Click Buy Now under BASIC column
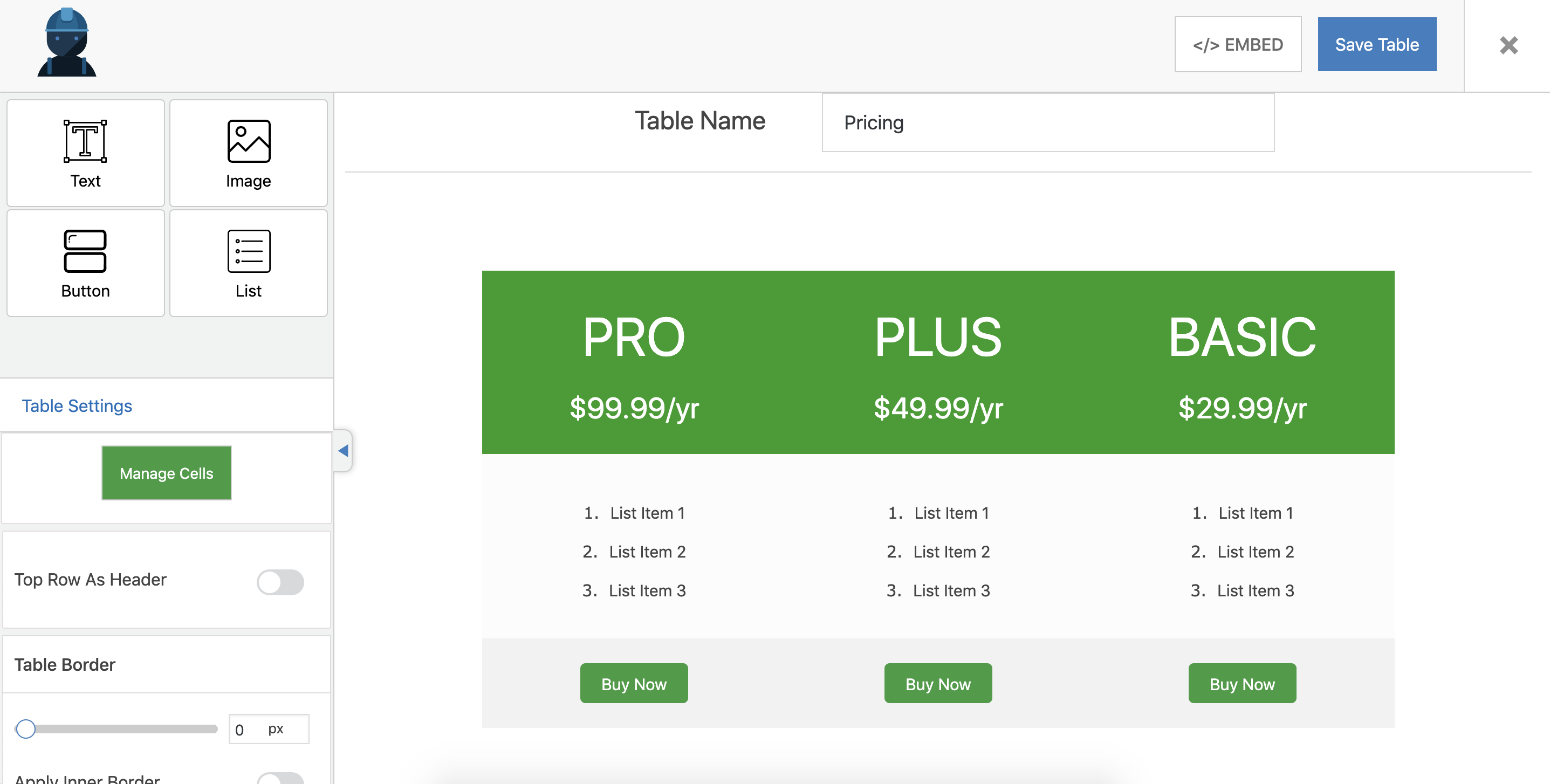This screenshot has height=784, width=1550. pos(1242,684)
